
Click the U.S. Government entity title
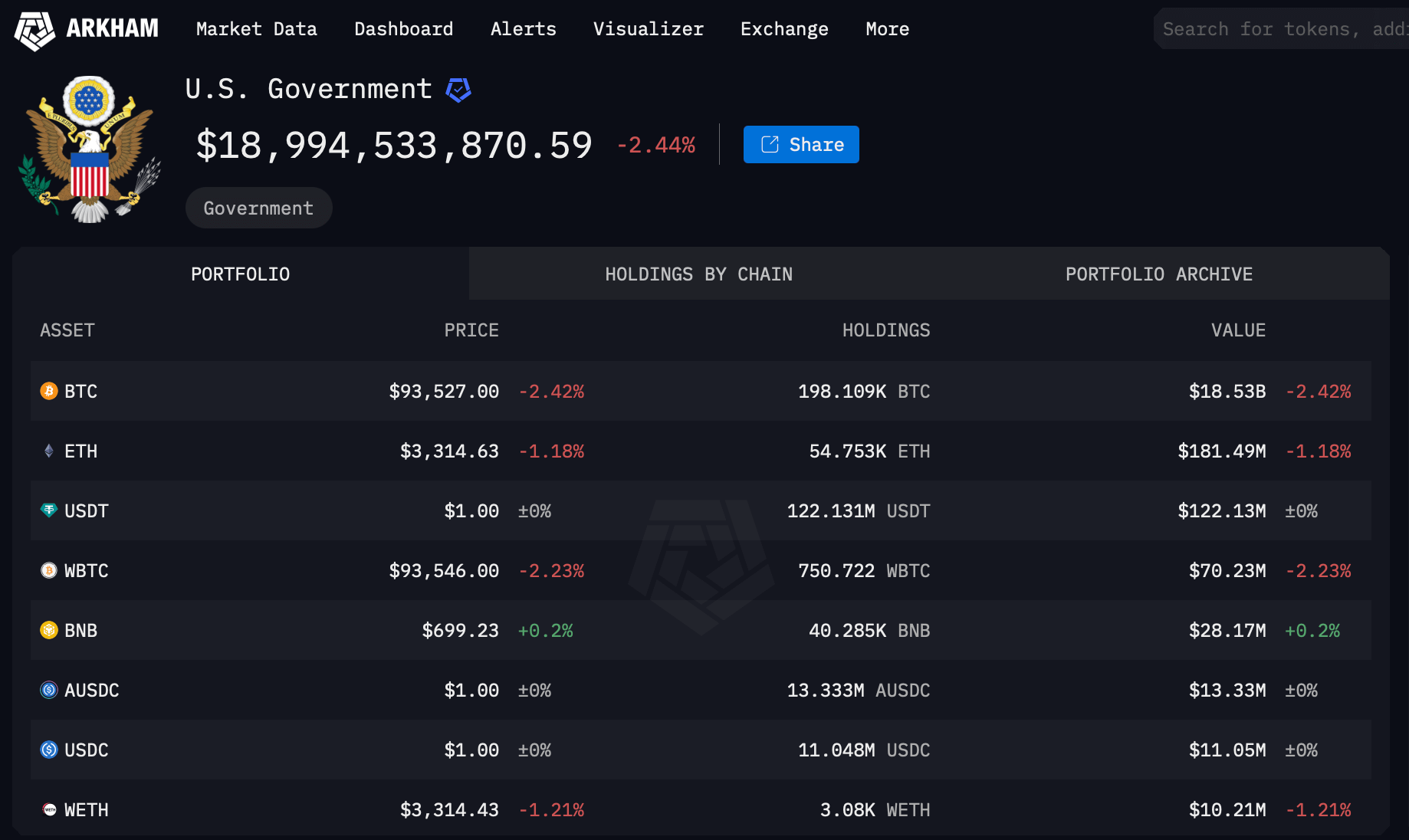[x=308, y=89]
